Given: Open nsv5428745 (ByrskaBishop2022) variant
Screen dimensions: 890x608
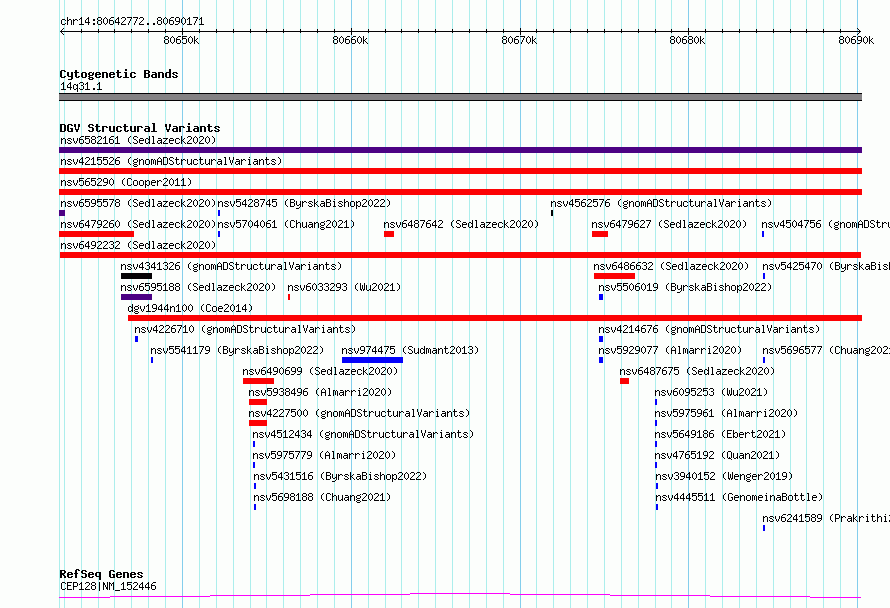Looking at the screenshot, I should pyautogui.click(x=304, y=203).
